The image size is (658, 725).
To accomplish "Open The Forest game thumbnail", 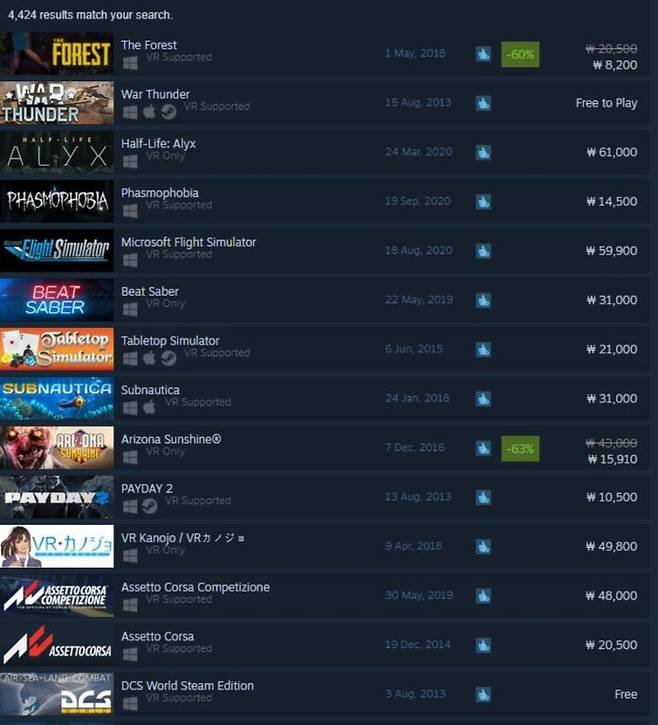I will (x=57, y=54).
